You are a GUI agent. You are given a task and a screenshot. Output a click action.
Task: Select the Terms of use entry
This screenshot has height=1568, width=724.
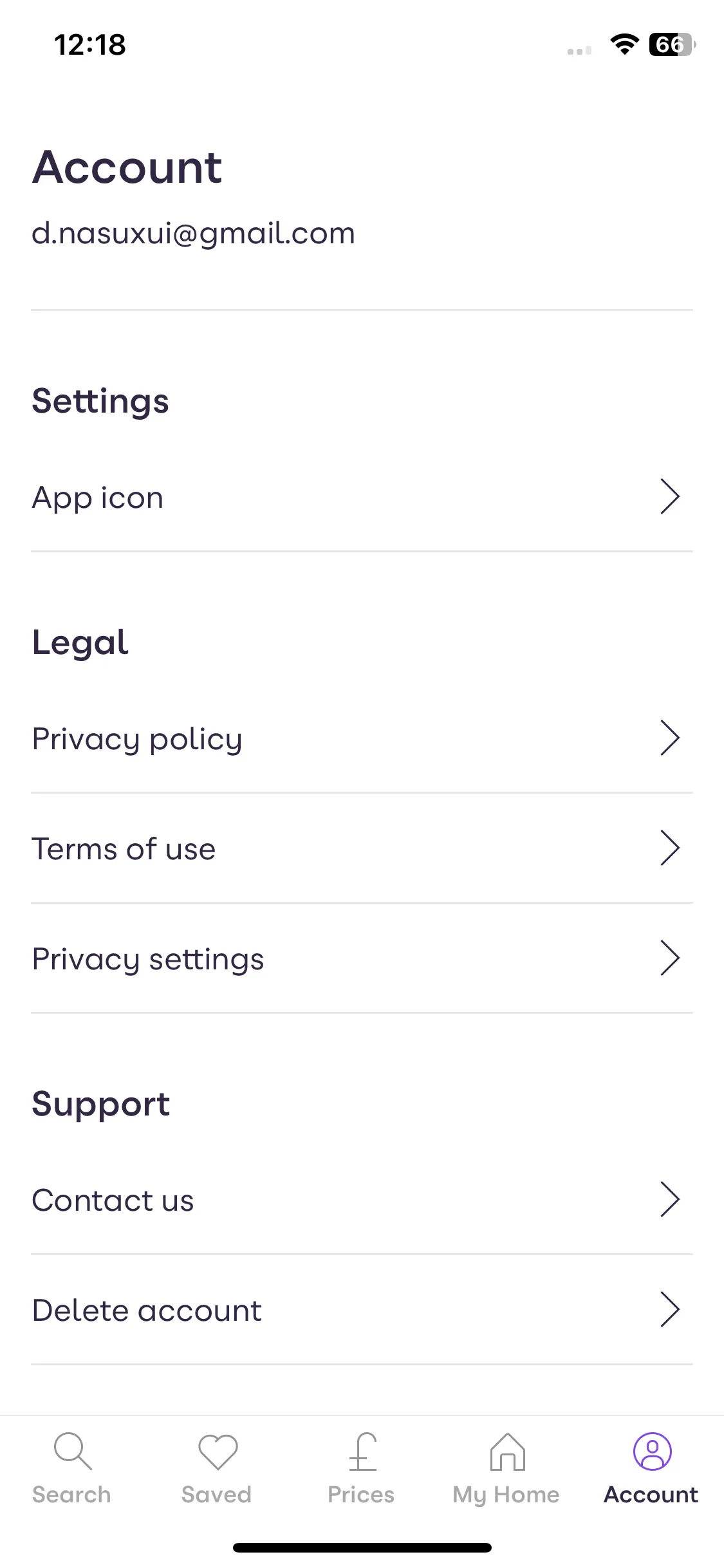(x=362, y=848)
